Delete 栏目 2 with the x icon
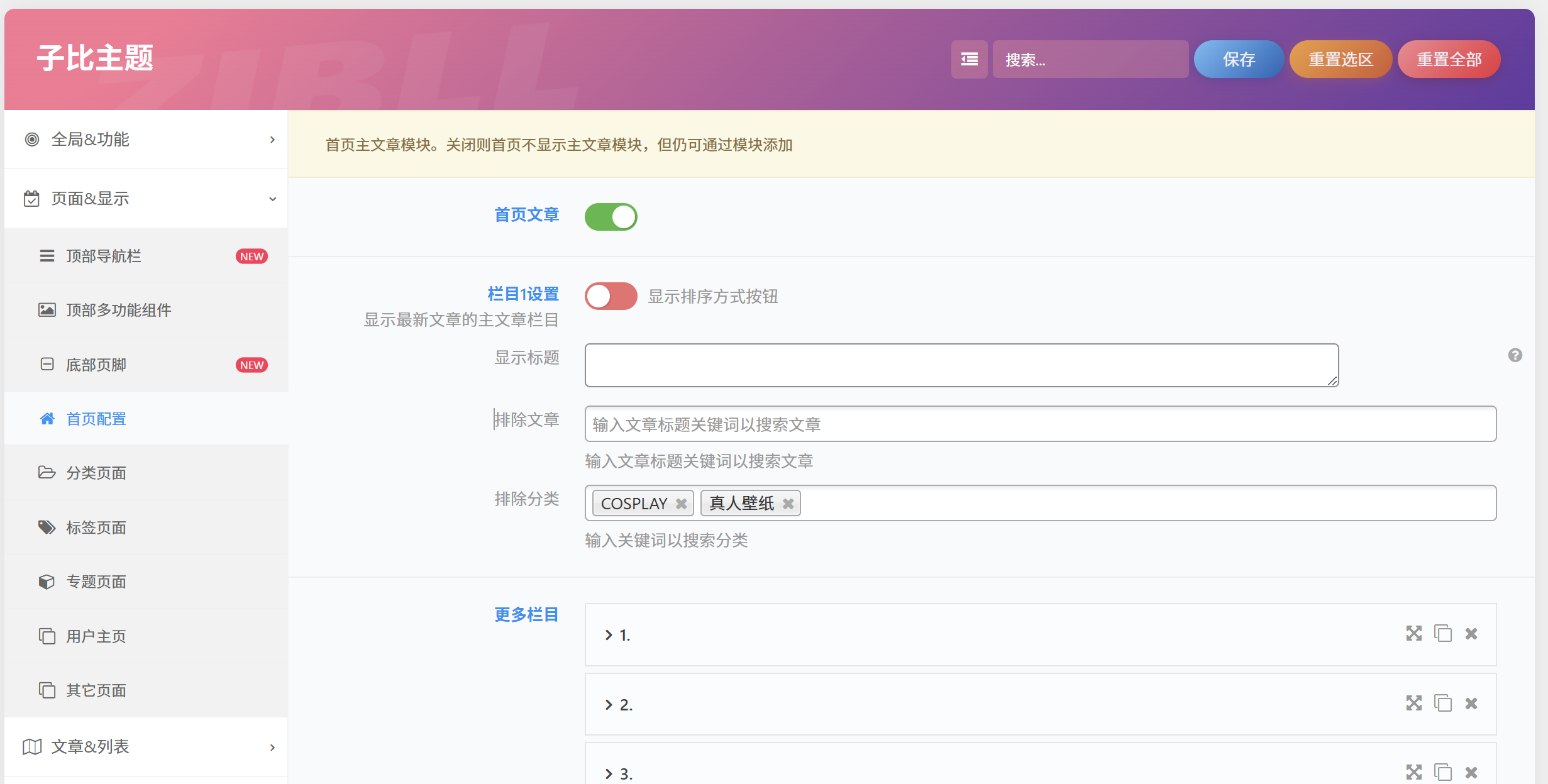1548x784 pixels. point(1471,704)
